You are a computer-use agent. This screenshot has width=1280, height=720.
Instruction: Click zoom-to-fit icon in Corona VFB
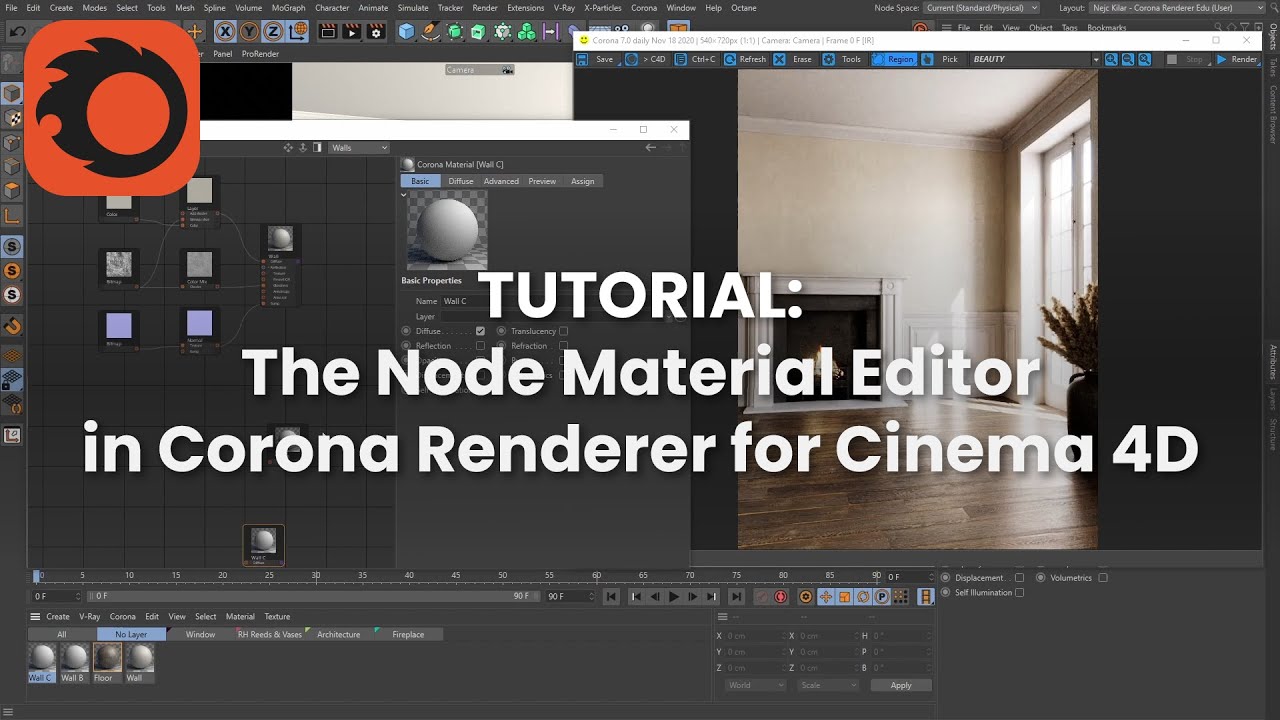tap(1143, 59)
